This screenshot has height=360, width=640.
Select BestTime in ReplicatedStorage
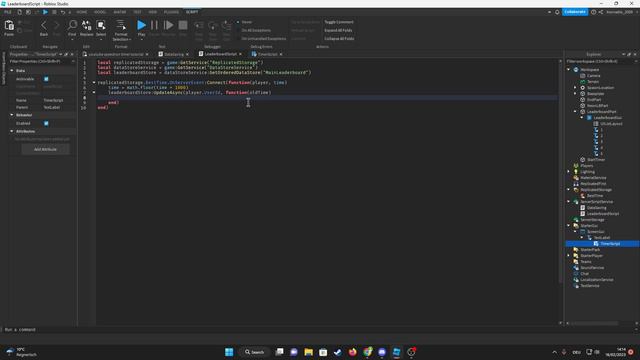[595, 196]
